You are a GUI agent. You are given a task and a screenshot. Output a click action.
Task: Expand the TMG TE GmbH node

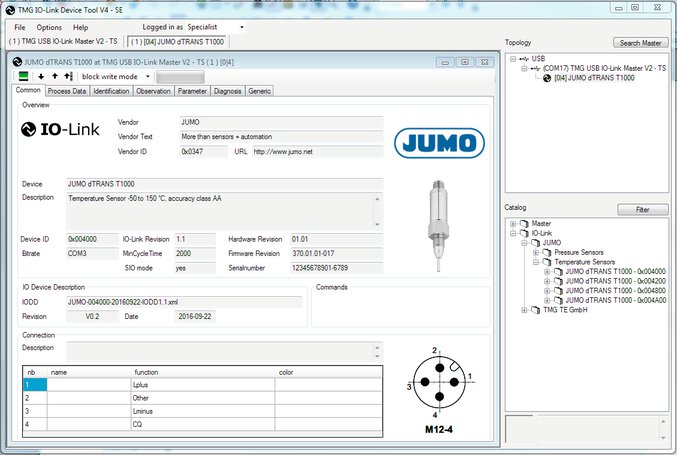[524, 310]
